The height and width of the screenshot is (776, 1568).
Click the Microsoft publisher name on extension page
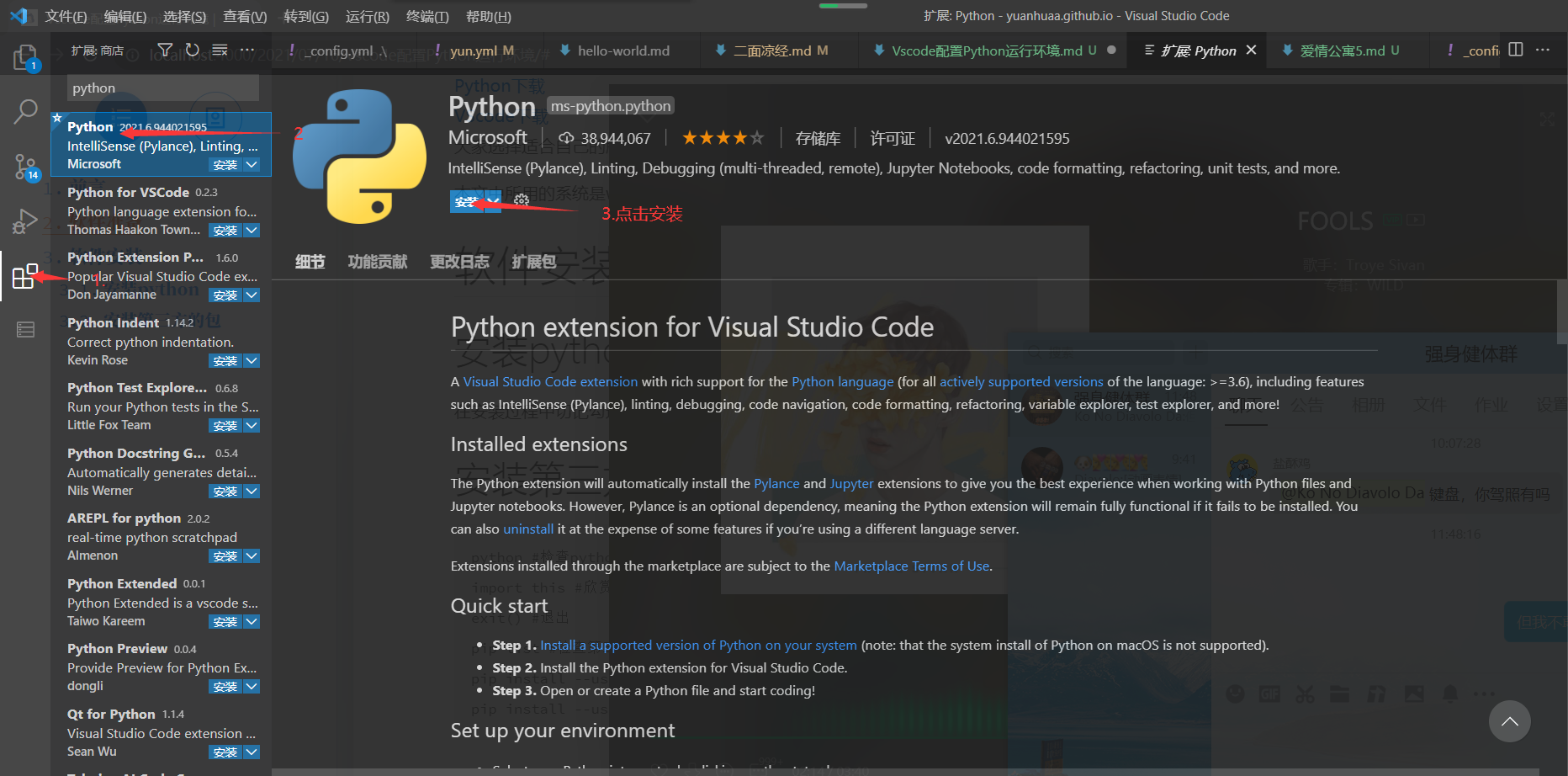coord(488,137)
